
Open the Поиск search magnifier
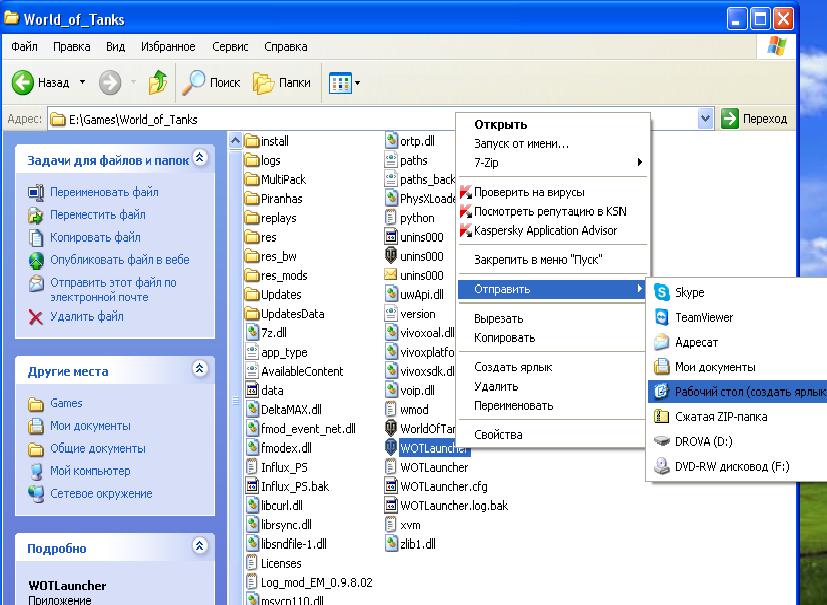pos(193,82)
